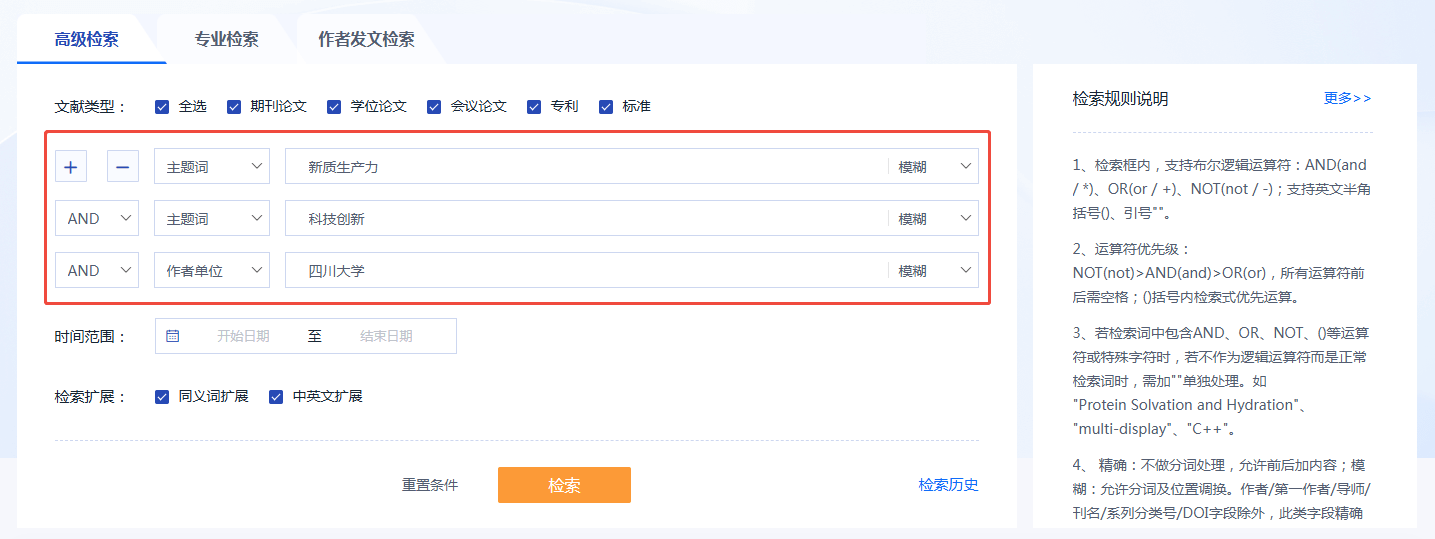Uncheck the 学位论文 checkbox
1435x539 pixels.
(x=334, y=106)
